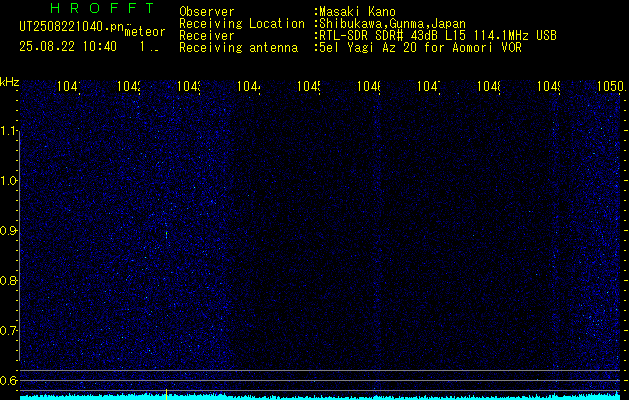Click the HROFFT title text
Viewport: 629px width, 400px height.
click(x=103, y=8)
